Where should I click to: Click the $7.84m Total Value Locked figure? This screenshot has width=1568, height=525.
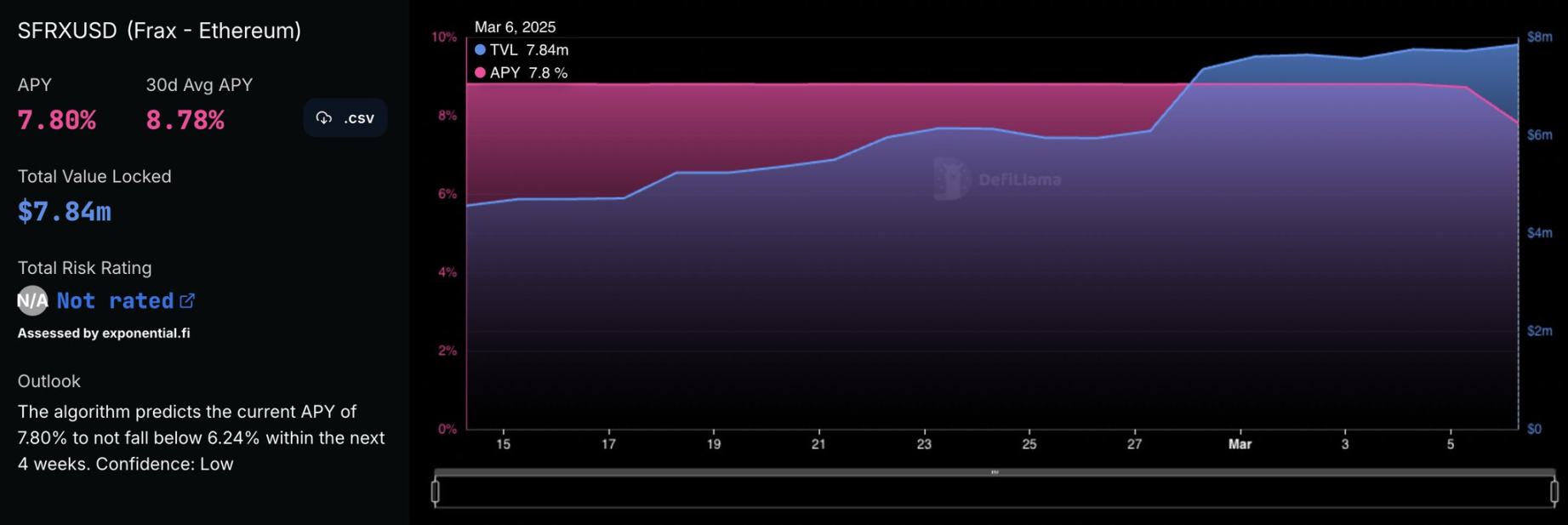(x=65, y=211)
